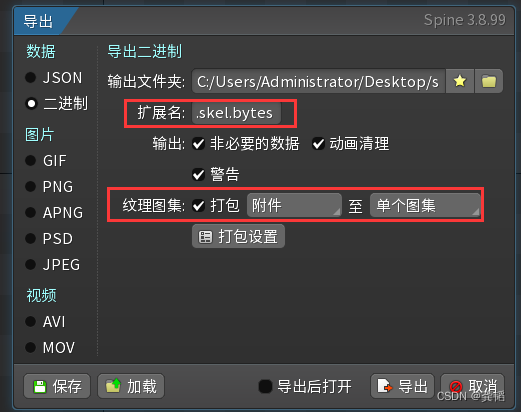Open the folder browse icon for output path

[x=489, y=81]
